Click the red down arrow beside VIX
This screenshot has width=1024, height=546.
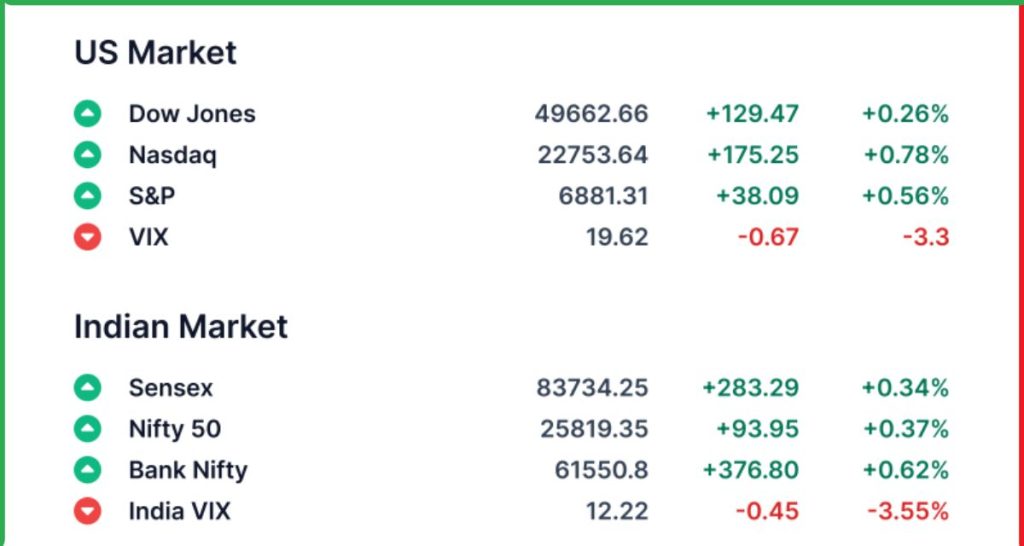[88, 237]
